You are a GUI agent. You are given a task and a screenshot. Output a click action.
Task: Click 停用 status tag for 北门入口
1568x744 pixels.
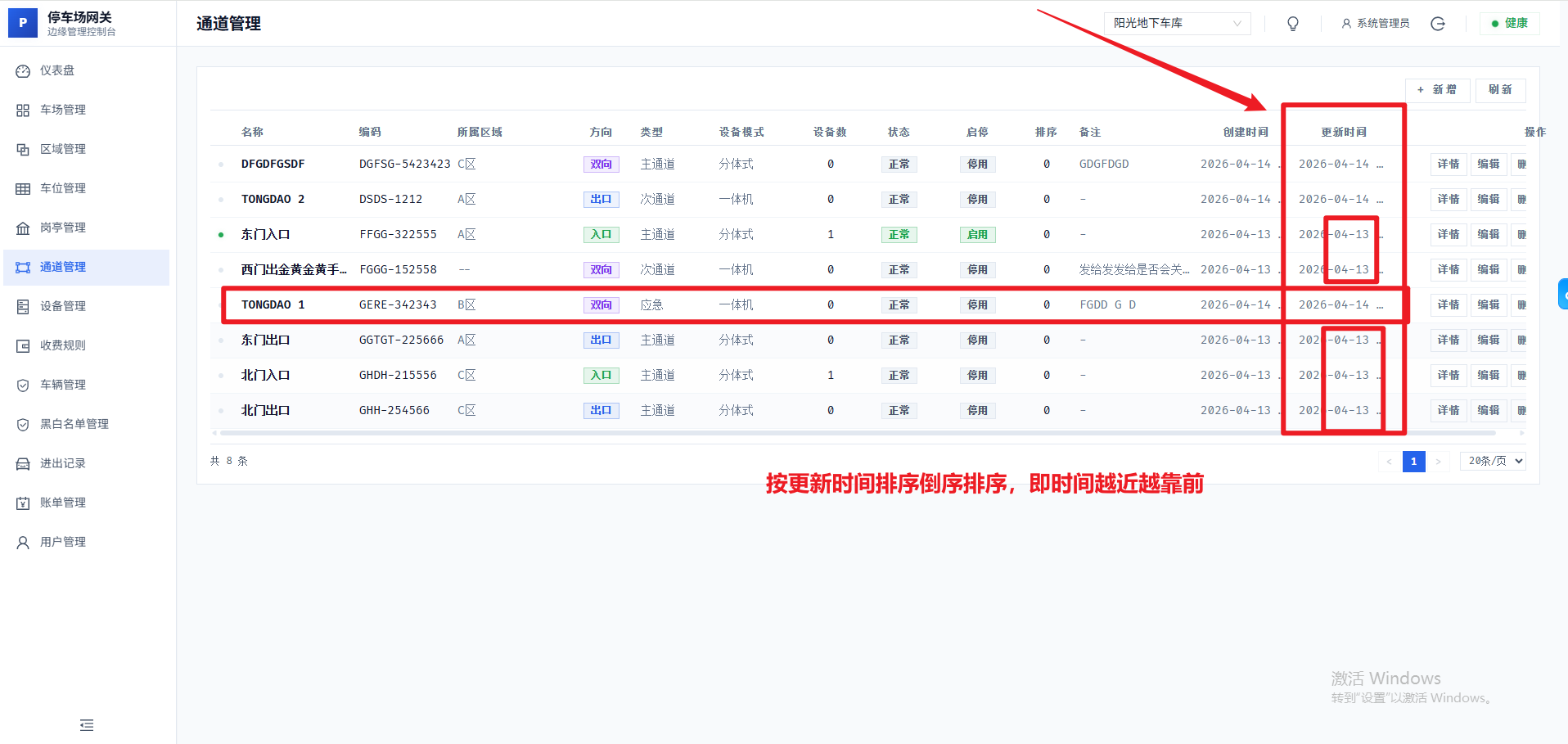point(977,376)
